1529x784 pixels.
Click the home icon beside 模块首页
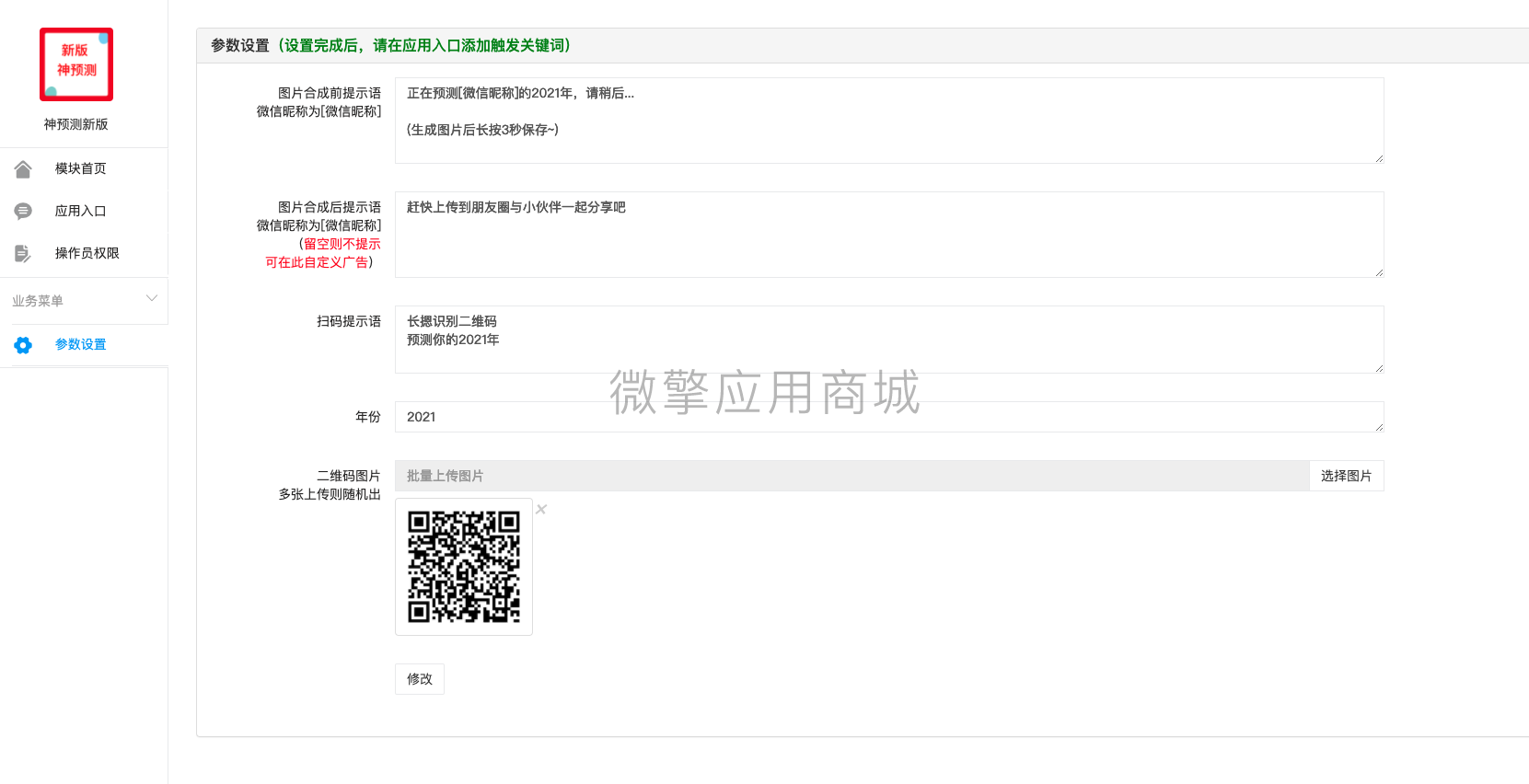click(x=23, y=168)
